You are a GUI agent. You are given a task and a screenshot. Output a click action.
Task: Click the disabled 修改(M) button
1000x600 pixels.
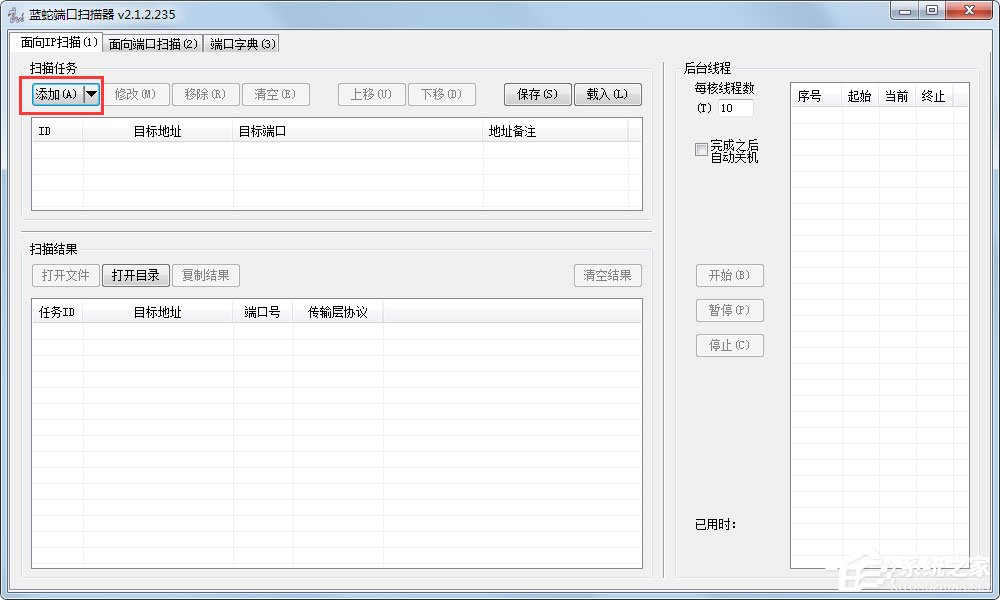[135, 94]
